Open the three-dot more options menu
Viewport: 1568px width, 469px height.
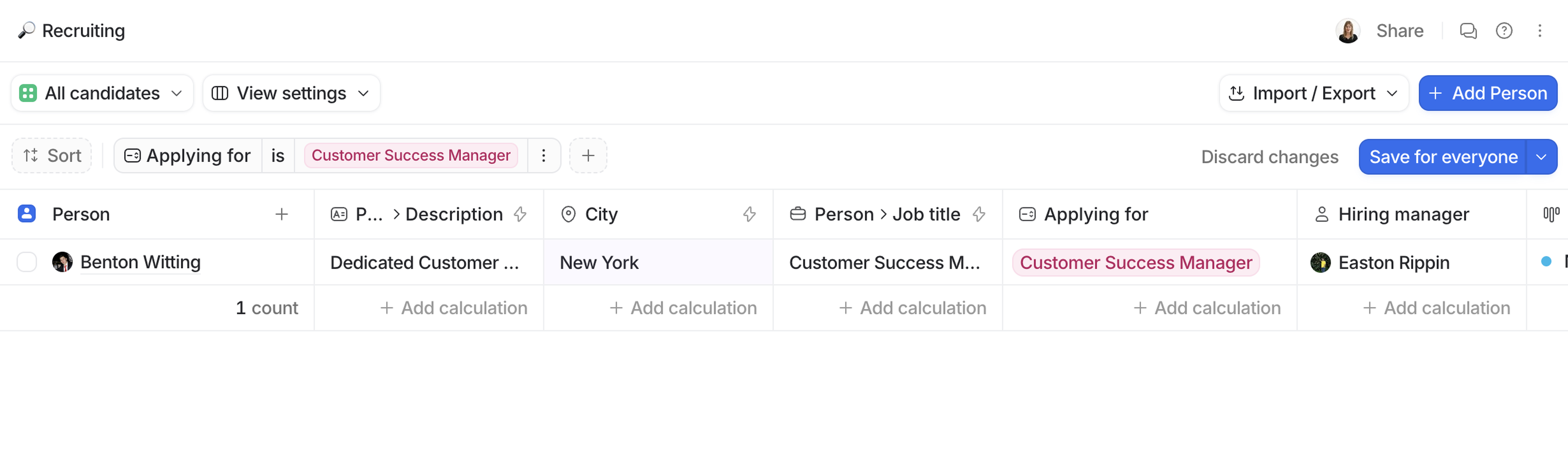(x=1539, y=31)
